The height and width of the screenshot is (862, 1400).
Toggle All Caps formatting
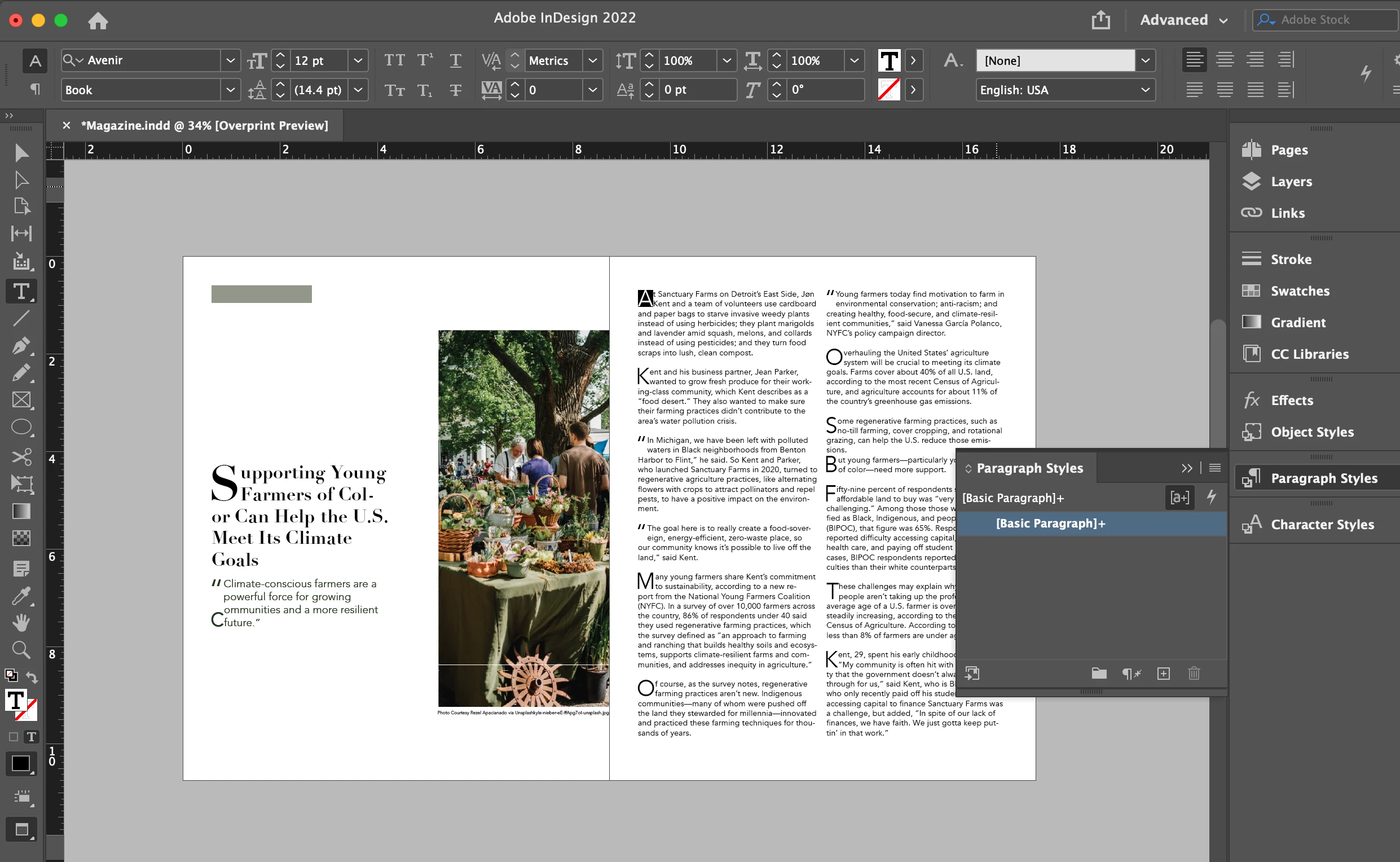click(x=394, y=60)
